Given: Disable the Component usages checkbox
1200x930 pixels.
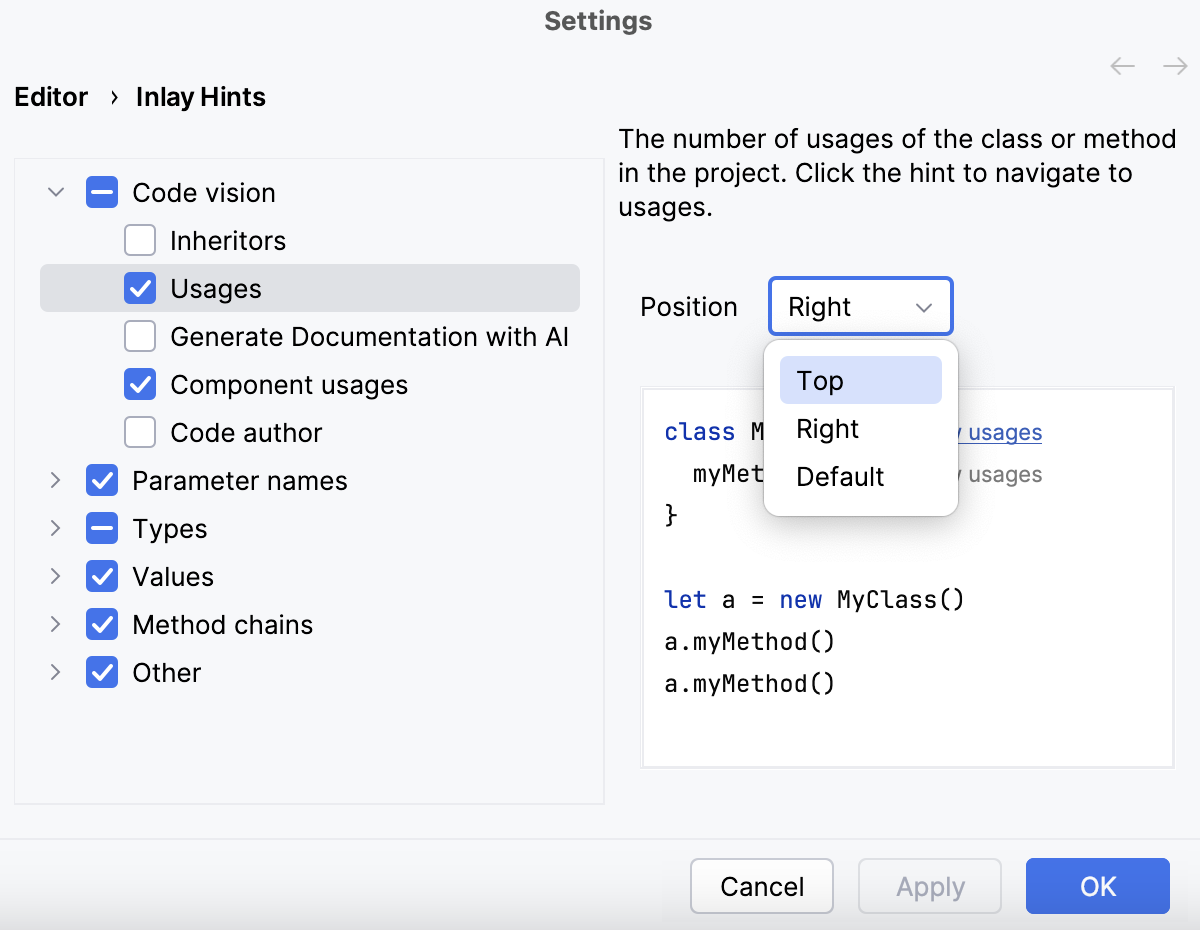Looking at the screenshot, I should 140,384.
